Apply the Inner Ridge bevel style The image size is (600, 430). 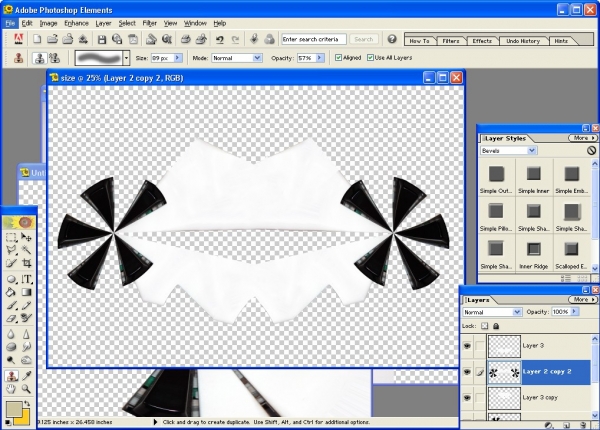point(533,255)
